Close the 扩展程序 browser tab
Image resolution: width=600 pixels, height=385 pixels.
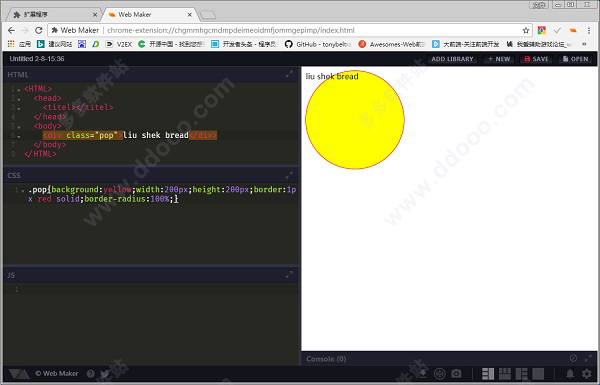(95, 15)
